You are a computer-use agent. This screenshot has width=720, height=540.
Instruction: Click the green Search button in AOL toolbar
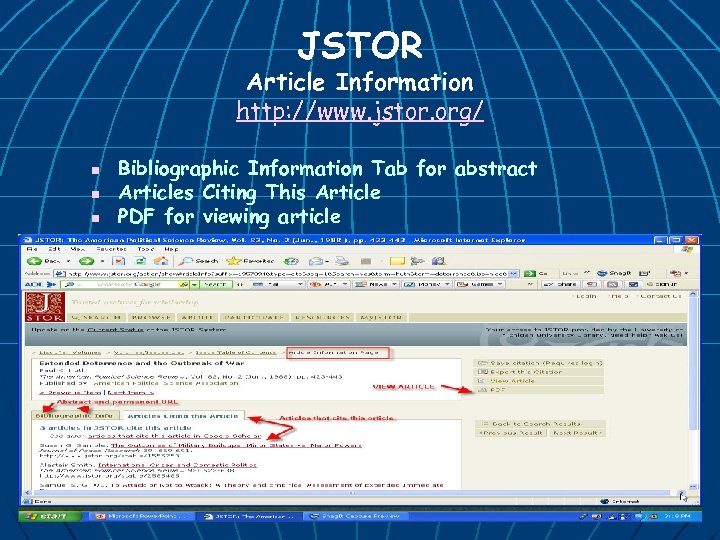[214, 285]
